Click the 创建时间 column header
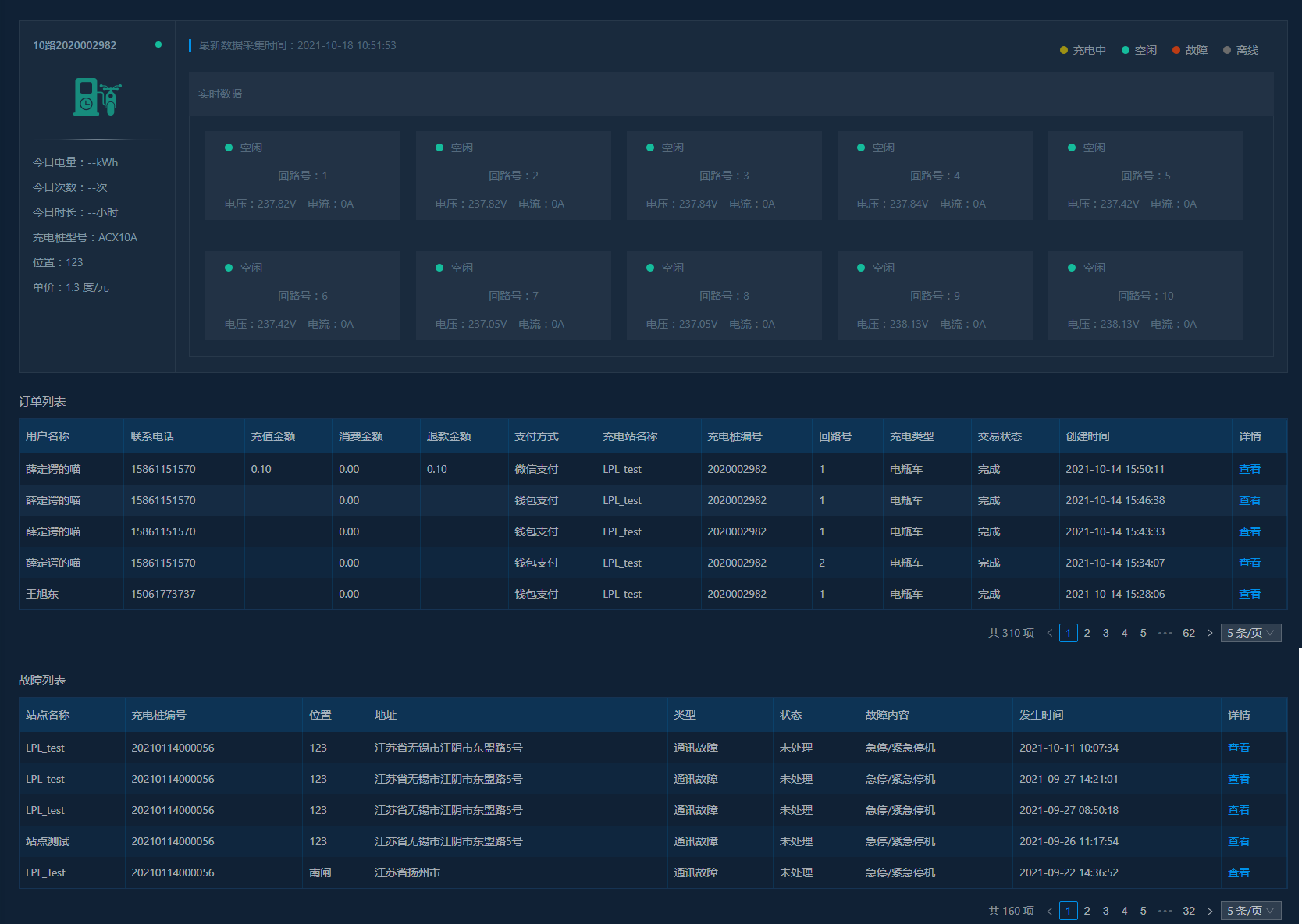 [x=1087, y=436]
